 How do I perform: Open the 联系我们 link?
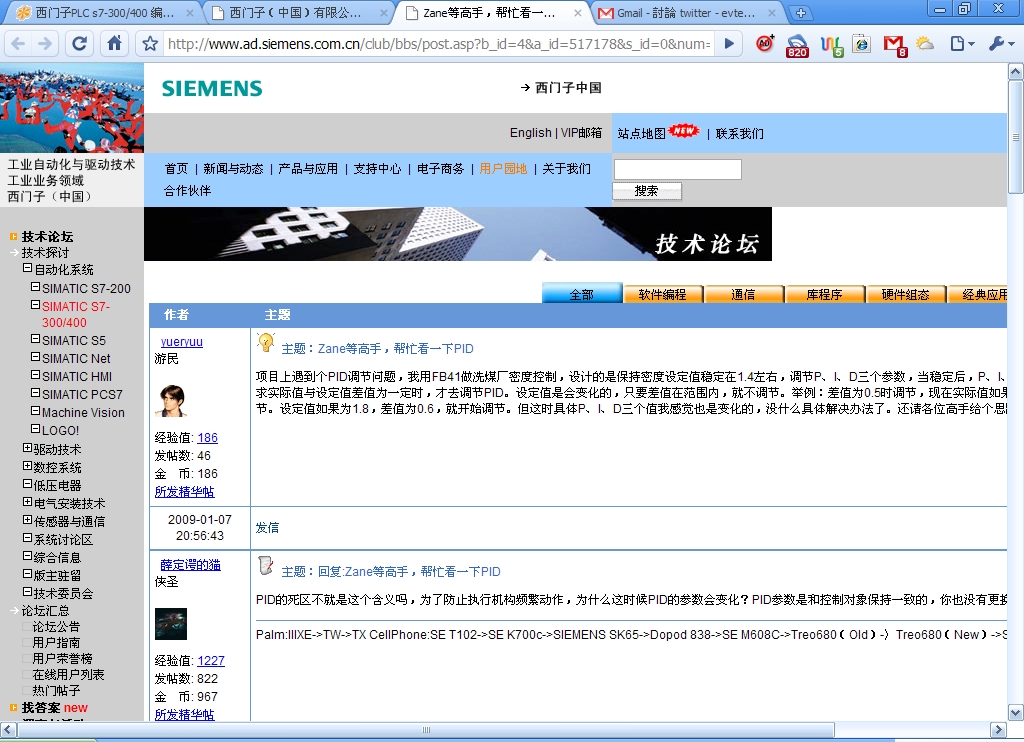click(x=740, y=134)
